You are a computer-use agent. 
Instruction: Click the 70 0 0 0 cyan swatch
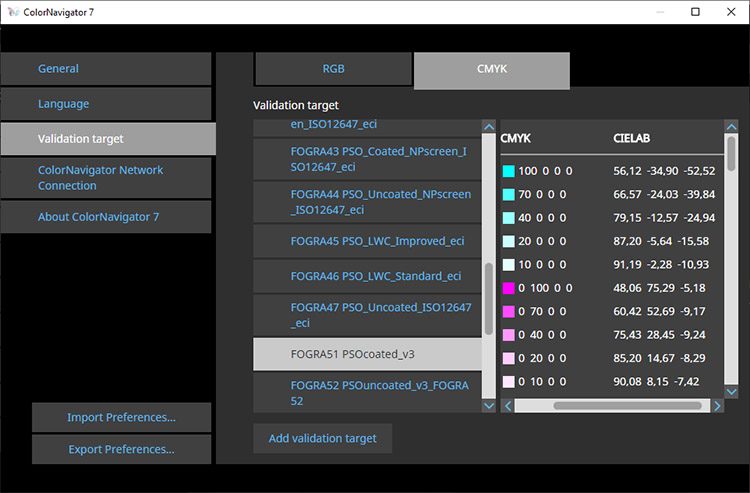[509, 195]
